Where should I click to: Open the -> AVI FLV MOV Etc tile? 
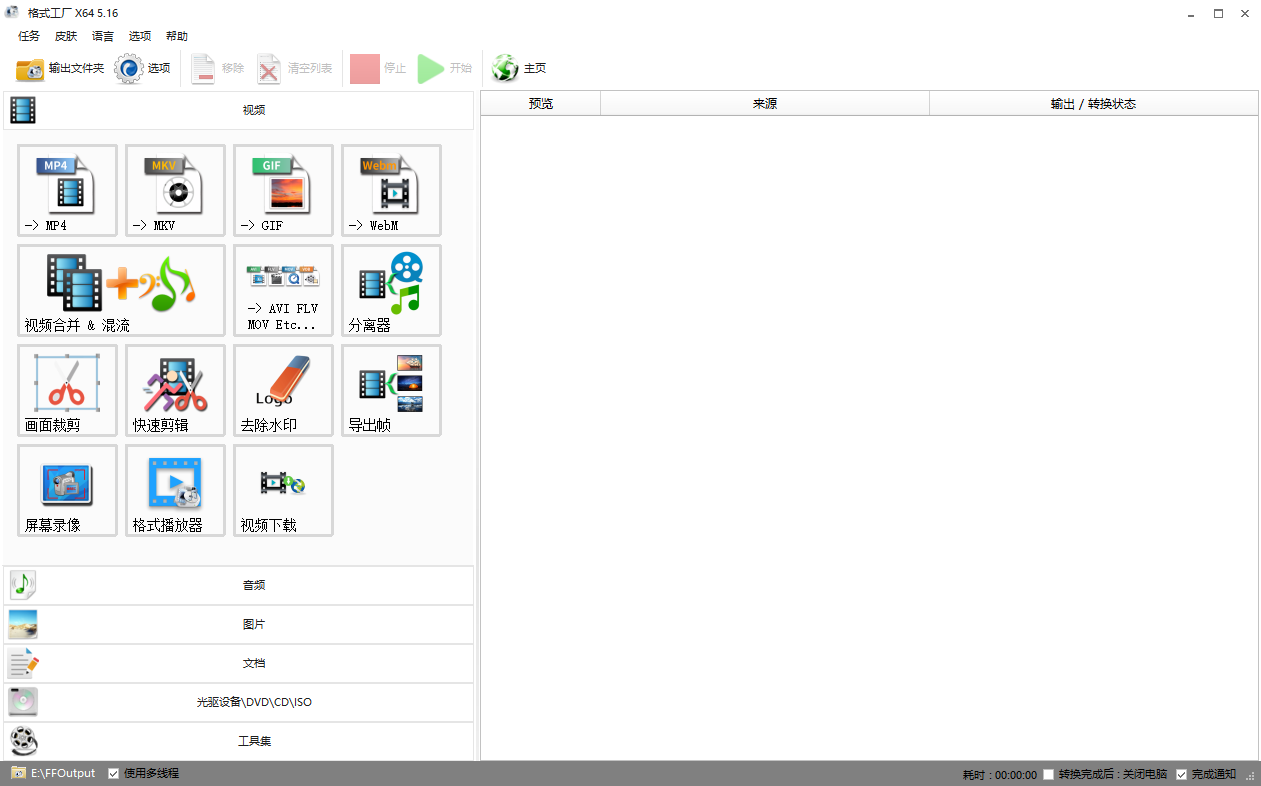click(x=283, y=290)
